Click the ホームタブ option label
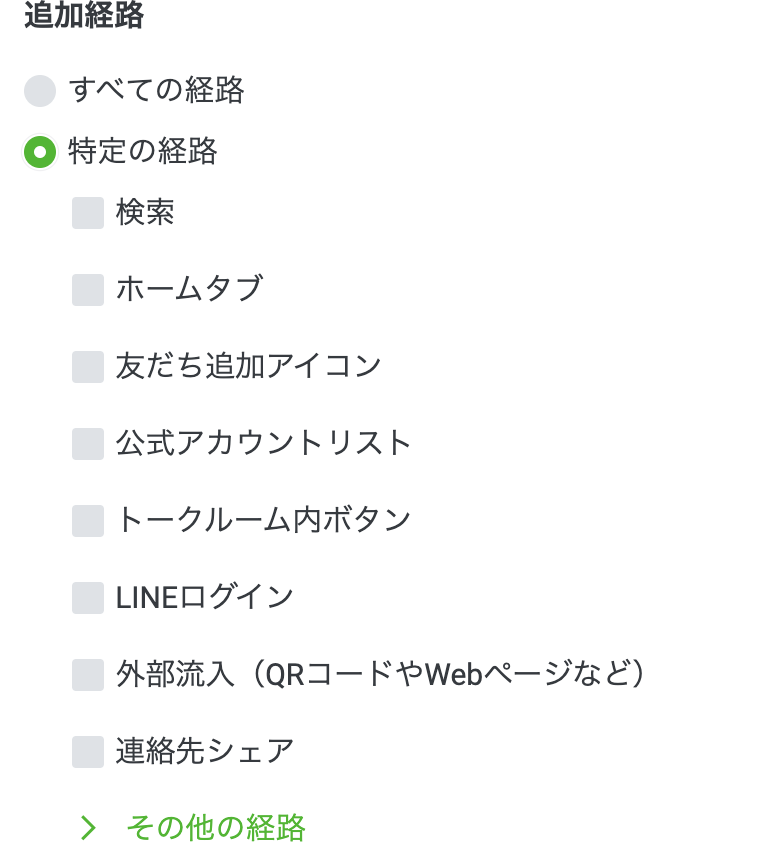Image resolution: width=760 pixels, height=860 pixels. pyautogui.click(x=189, y=290)
